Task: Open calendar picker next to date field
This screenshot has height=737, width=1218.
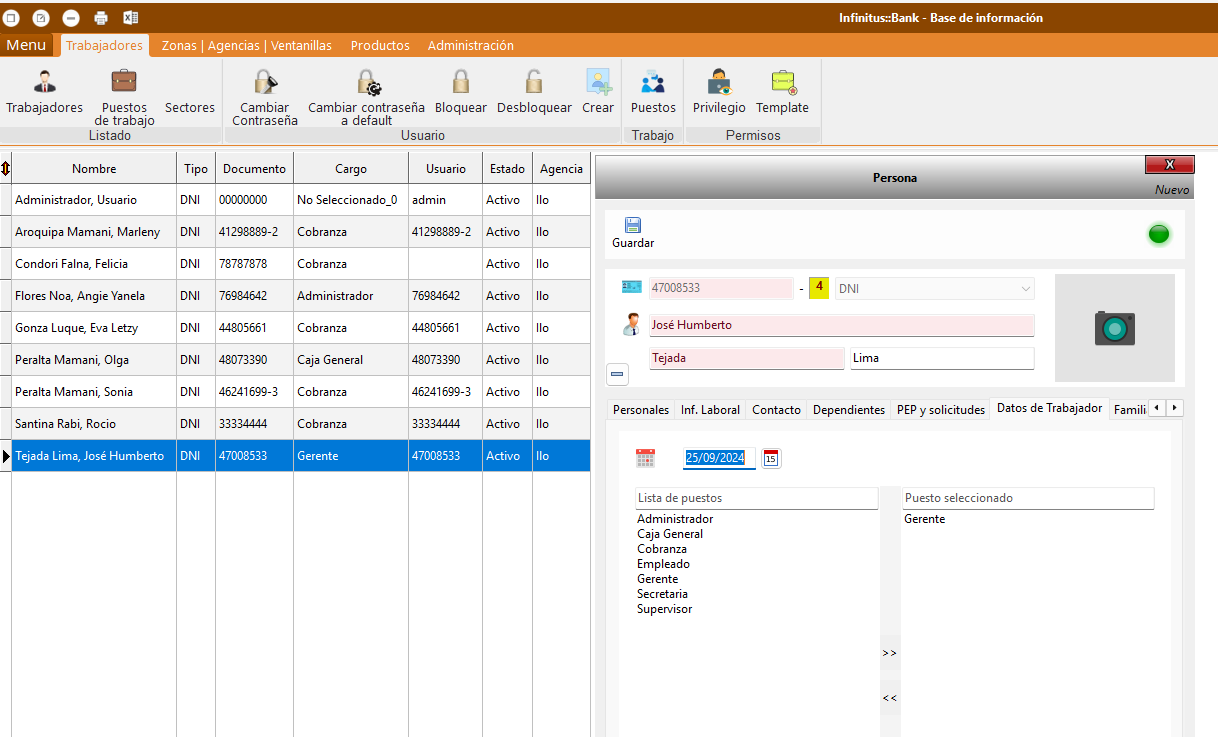Action: (771, 458)
